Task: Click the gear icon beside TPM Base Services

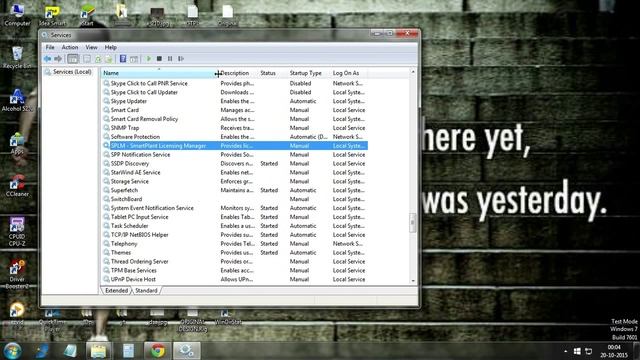Action: pyautogui.click(x=106, y=271)
